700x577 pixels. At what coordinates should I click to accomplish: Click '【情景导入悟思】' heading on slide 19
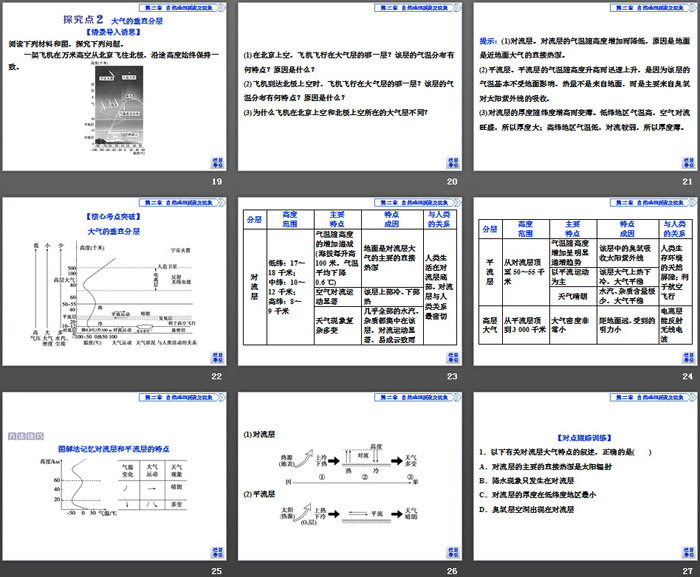tap(113, 32)
